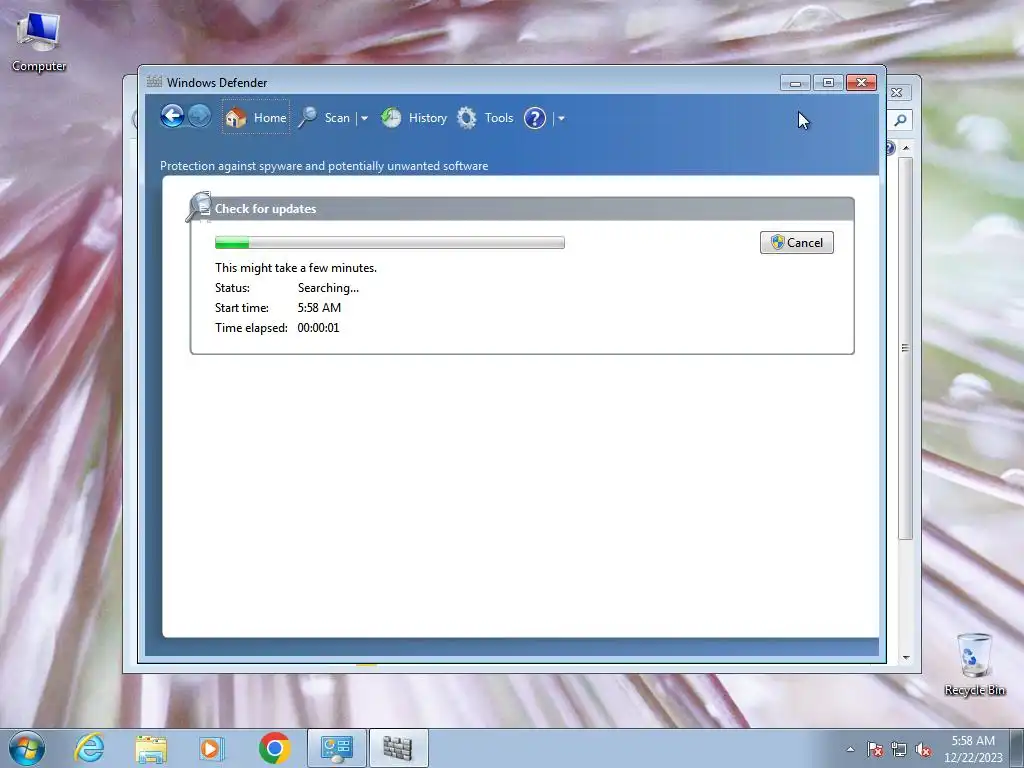Click the search icon in background window
The image size is (1024, 768).
click(901, 120)
